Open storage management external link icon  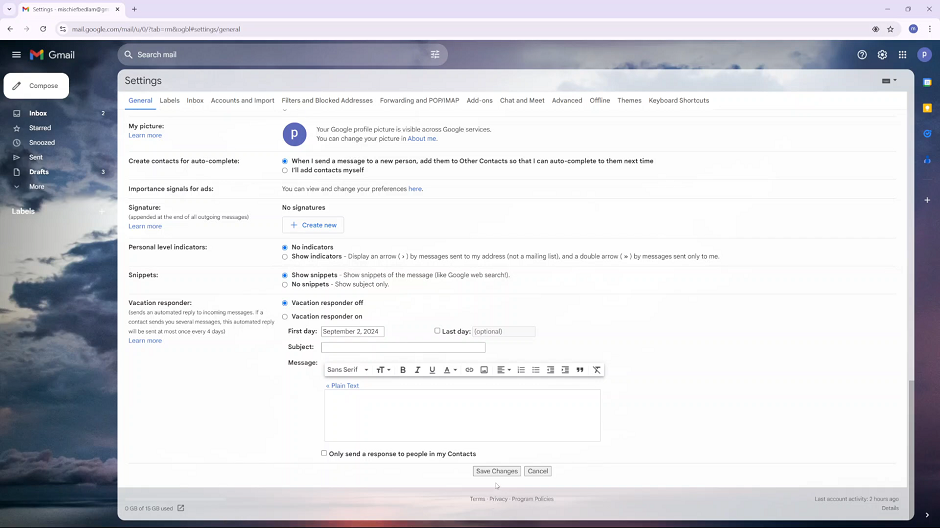(x=180, y=508)
